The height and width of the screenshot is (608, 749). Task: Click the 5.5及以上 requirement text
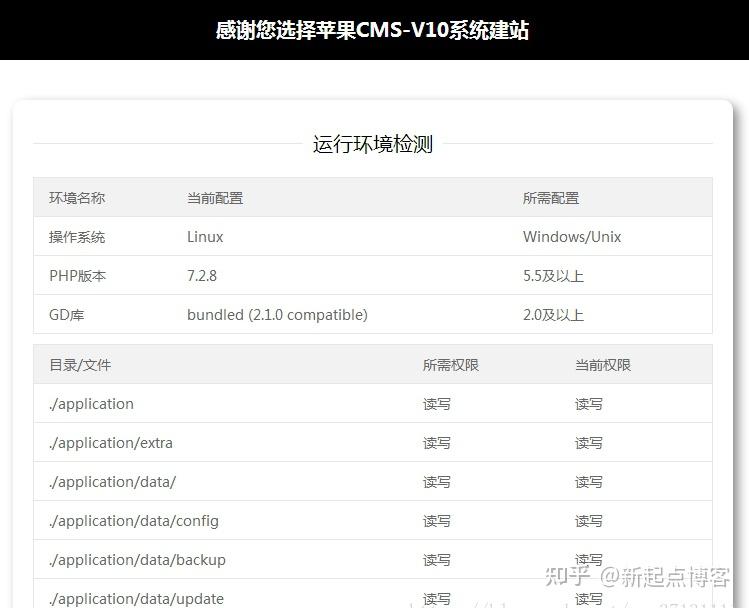point(553,276)
